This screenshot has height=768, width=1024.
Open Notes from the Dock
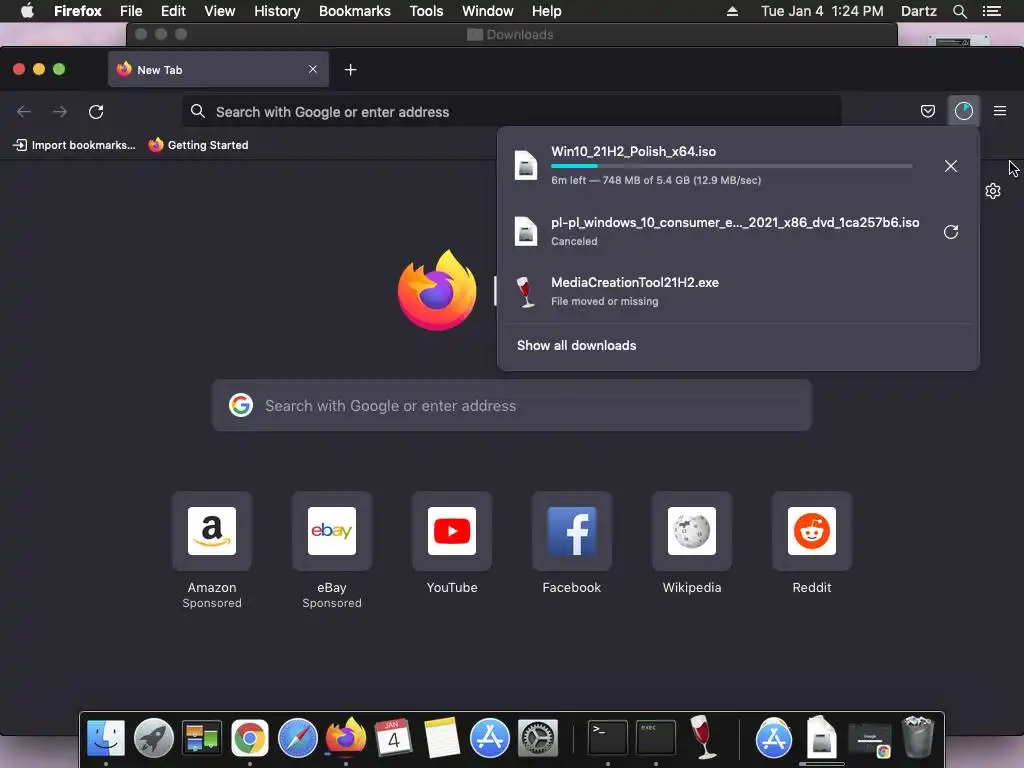click(441, 739)
